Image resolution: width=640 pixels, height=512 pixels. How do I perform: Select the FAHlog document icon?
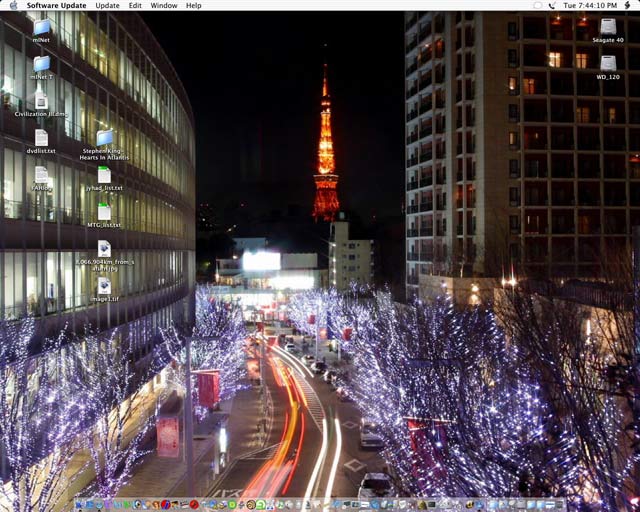pyautogui.click(x=41, y=175)
